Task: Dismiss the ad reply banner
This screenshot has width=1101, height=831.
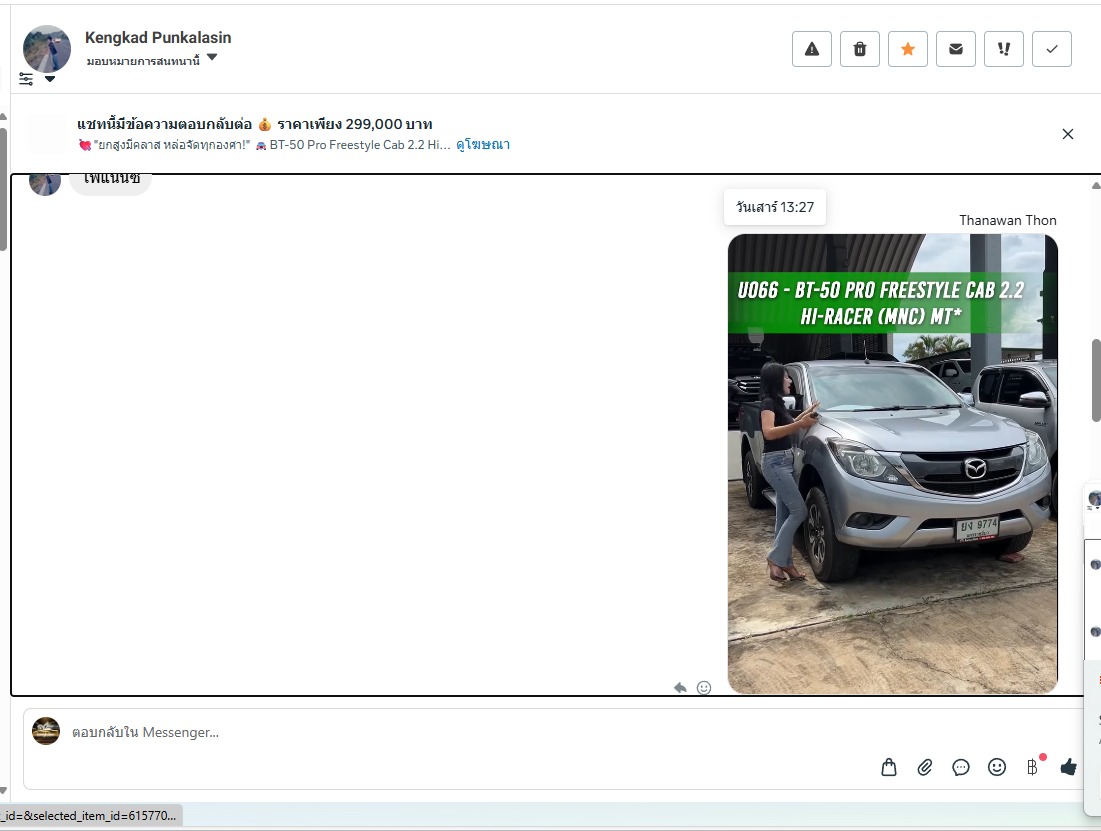Action: 1068,134
